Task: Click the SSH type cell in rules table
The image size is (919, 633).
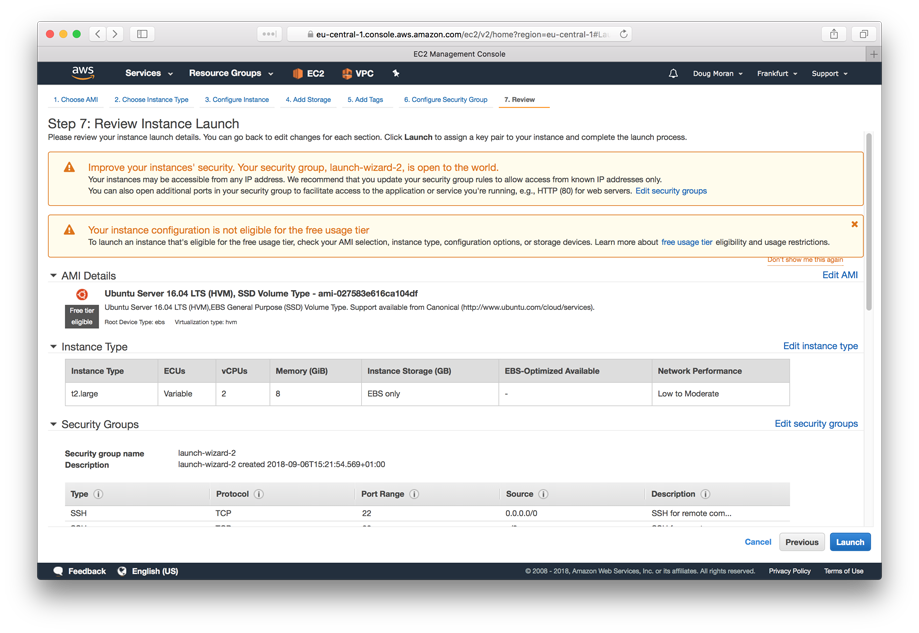Action: point(79,513)
